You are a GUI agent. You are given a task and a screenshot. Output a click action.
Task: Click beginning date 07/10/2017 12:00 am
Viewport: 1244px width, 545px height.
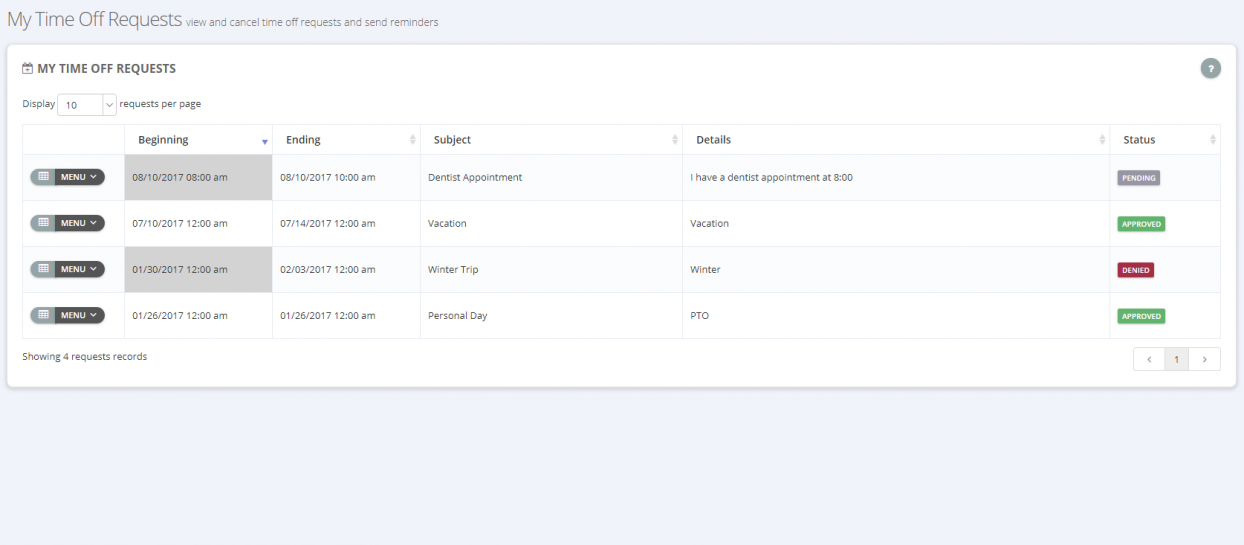click(x=180, y=223)
